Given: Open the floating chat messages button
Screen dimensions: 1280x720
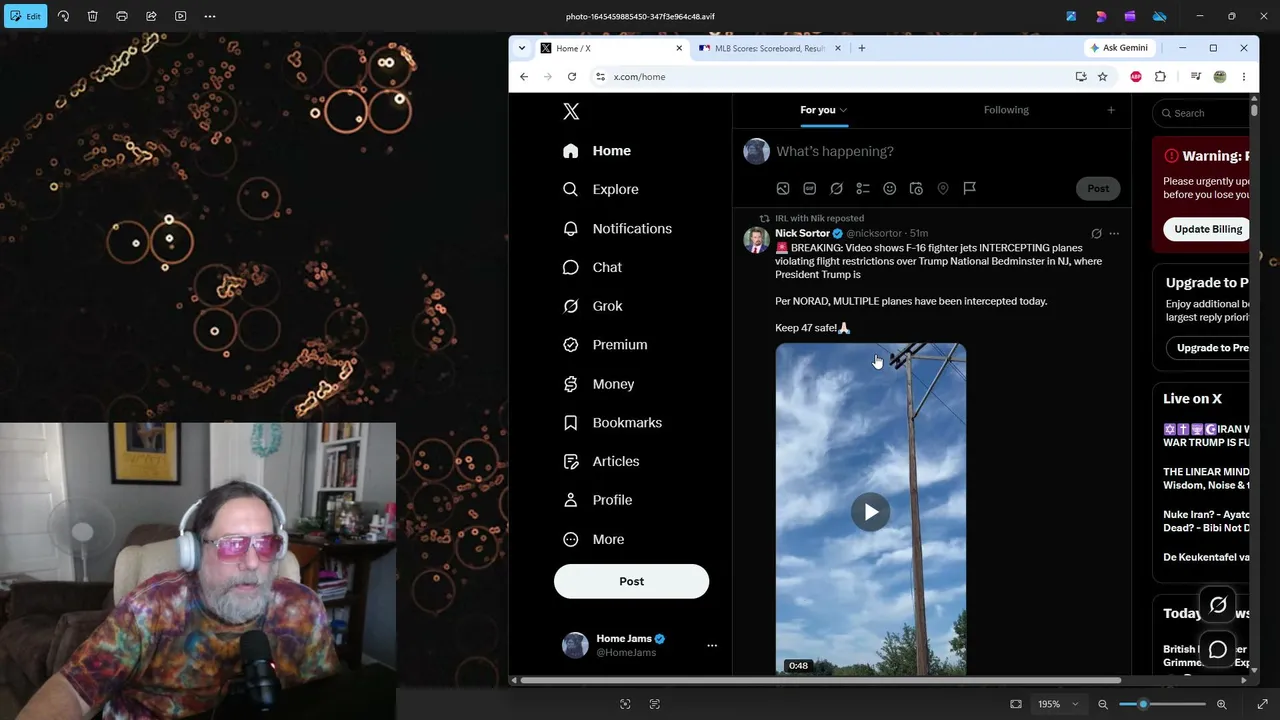Looking at the screenshot, I should pos(1218,650).
